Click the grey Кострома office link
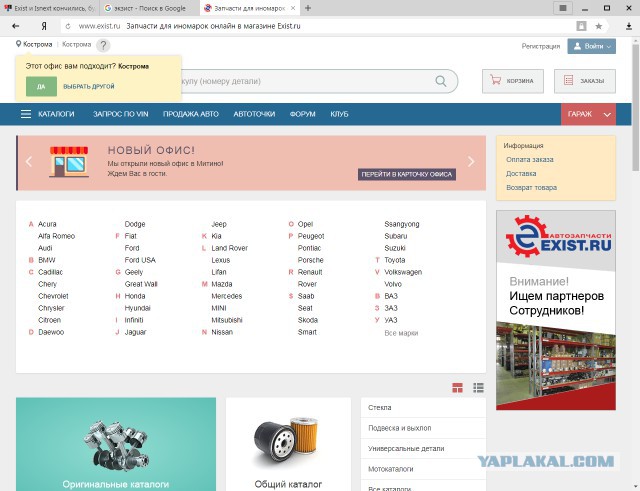Viewport: 640px width, 491px height. [77, 44]
